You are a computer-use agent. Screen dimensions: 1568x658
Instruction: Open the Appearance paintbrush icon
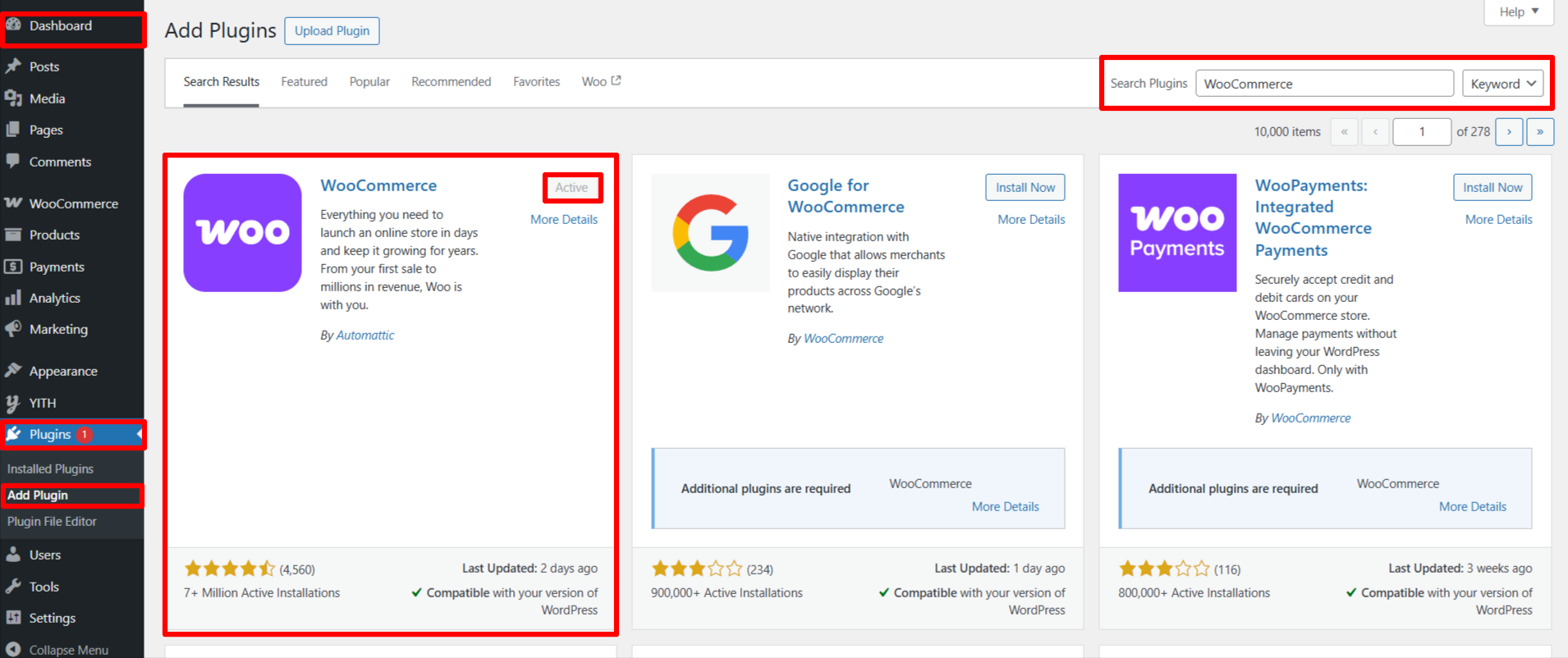[13, 370]
